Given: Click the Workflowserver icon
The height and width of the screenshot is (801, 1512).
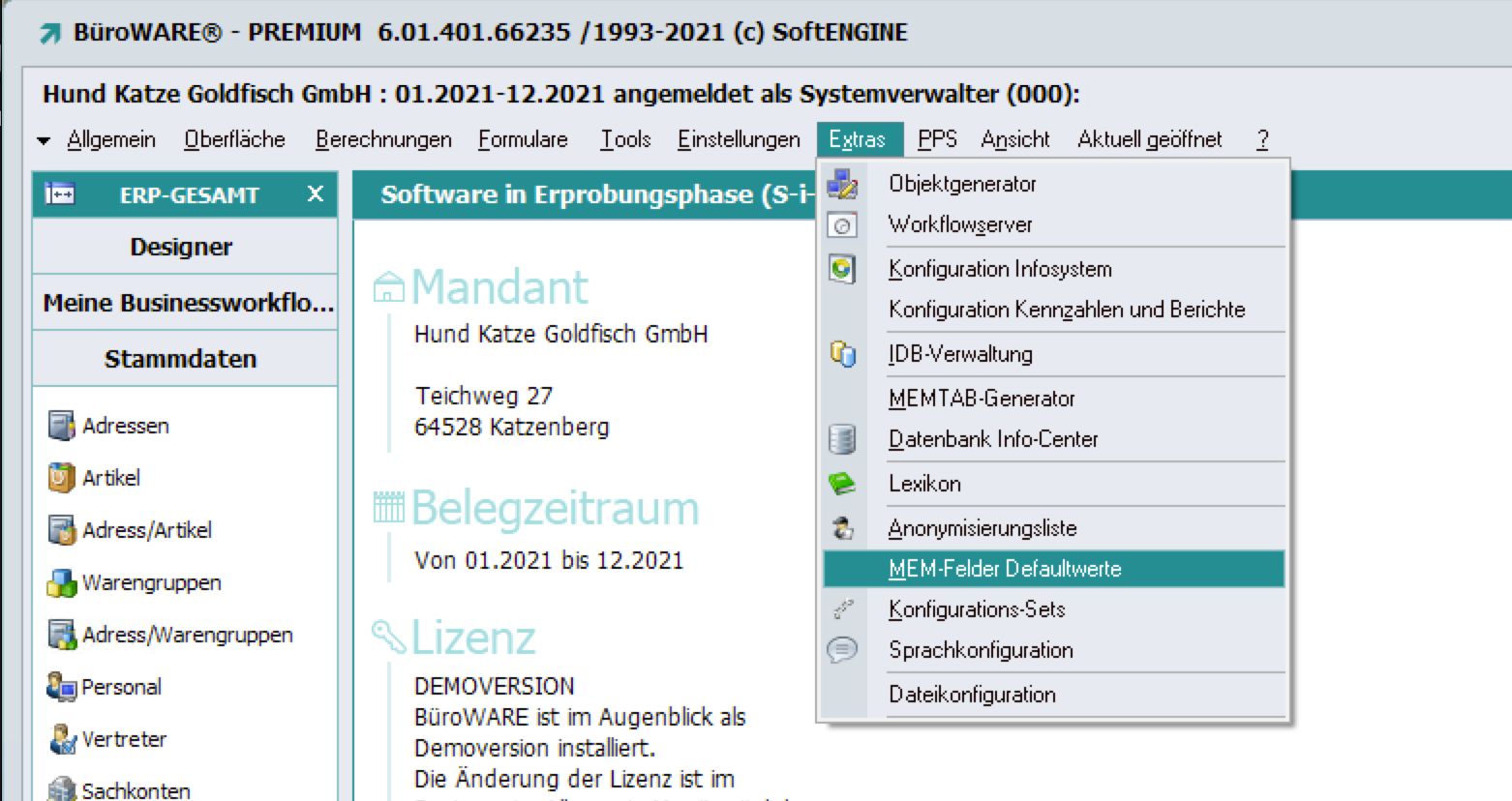Looking at the screenshot, I should pyautogui.click(x=842, y=225).
